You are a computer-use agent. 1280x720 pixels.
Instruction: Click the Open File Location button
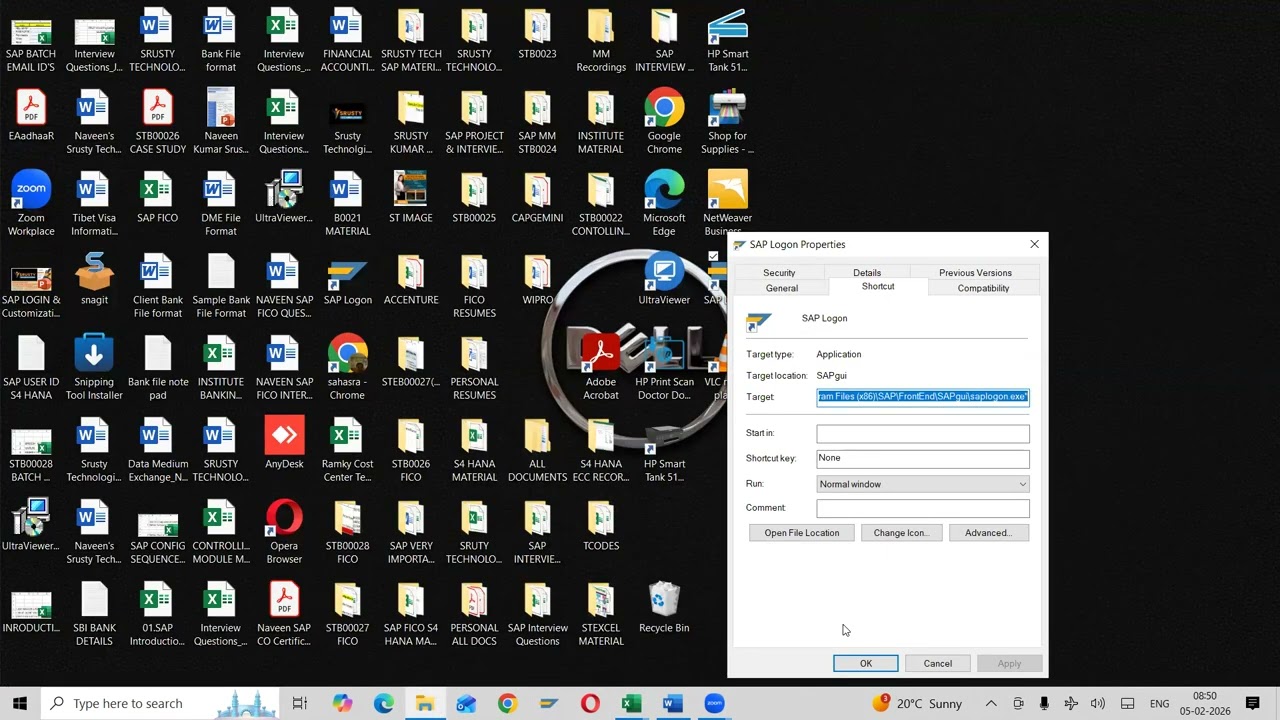802,533
